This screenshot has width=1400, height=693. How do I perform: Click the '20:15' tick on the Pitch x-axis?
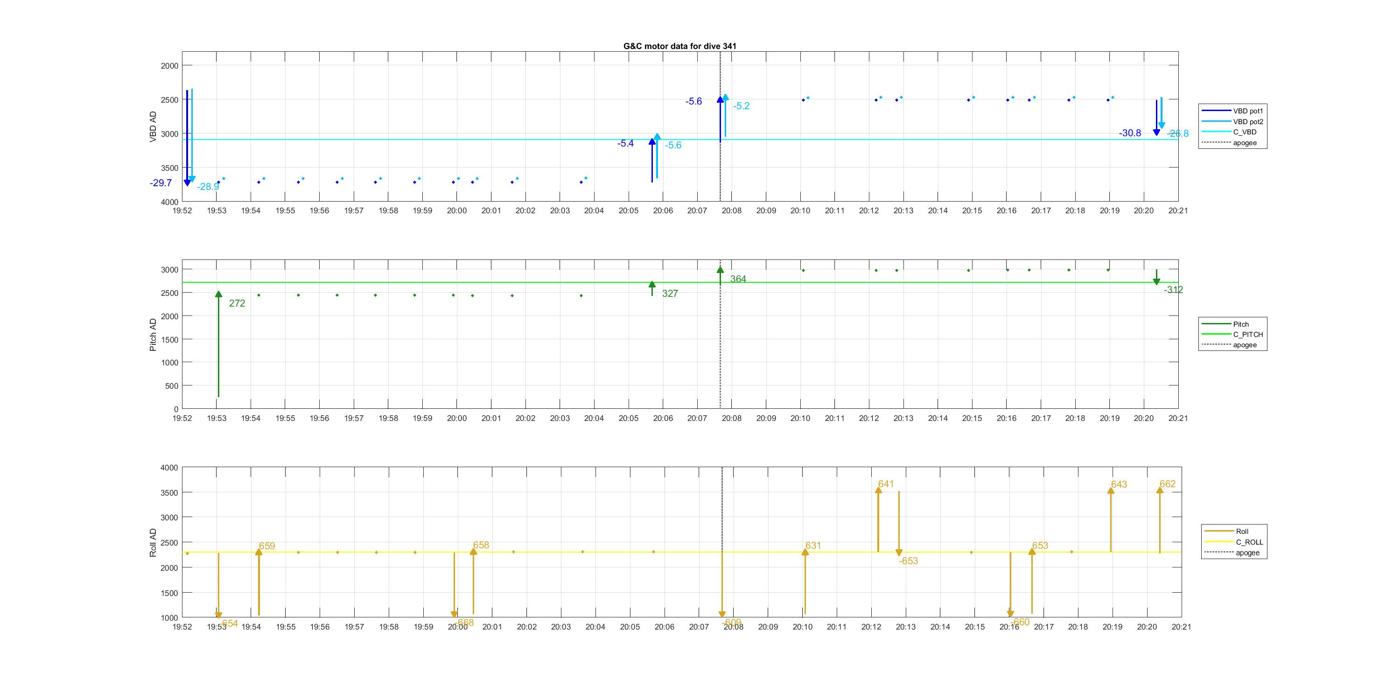tap(972, 419)
